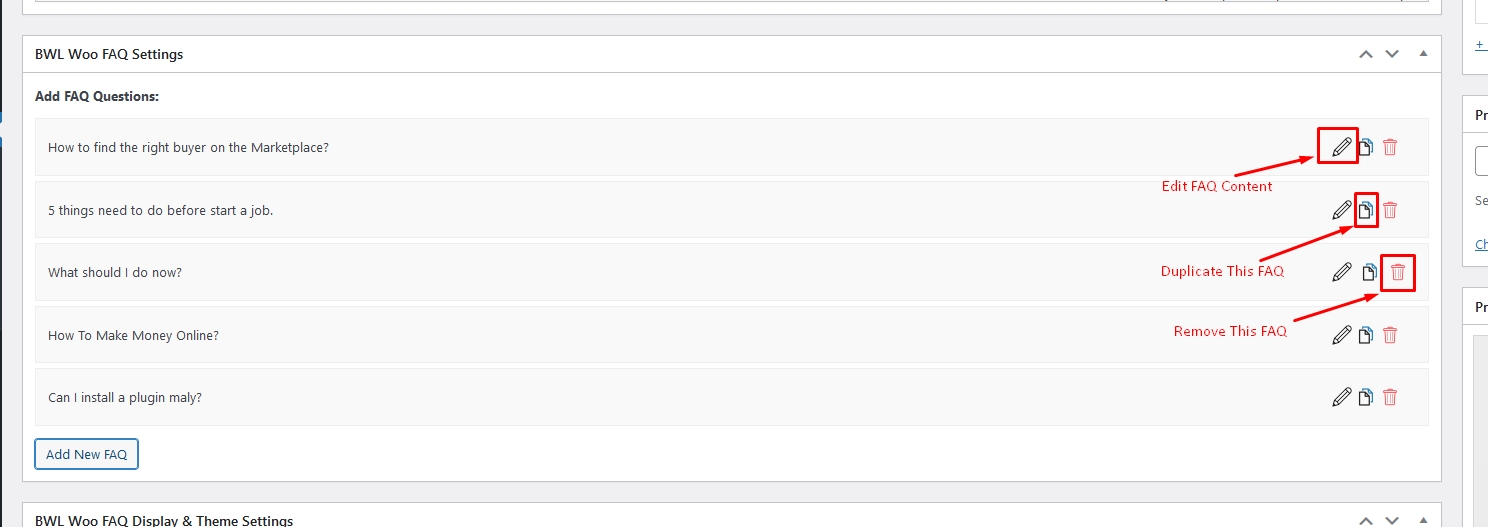Toggle the Display & Theme Settings panel
1488x527 pixels.
[x=1423, y=520]
